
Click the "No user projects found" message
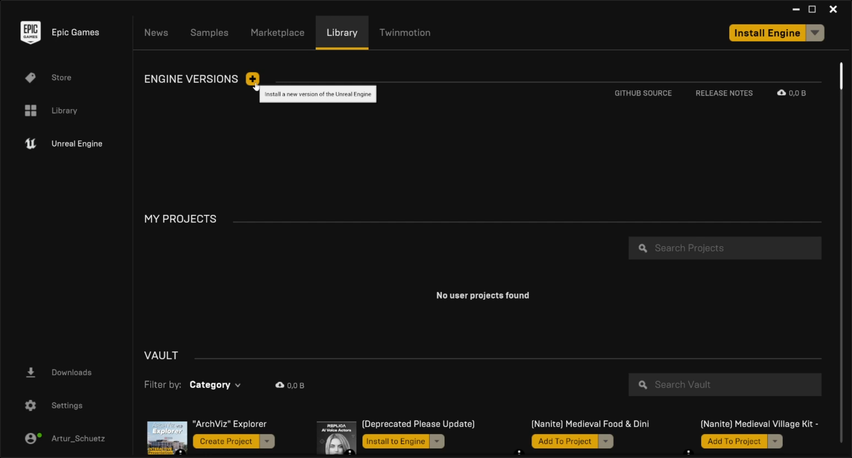[483, 296]
